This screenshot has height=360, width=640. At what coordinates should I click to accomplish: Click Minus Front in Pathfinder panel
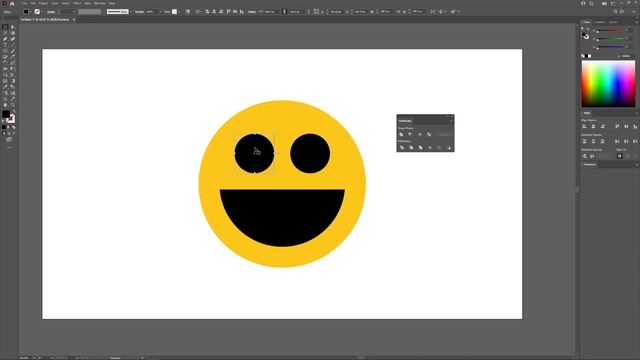click(x=410, y=134)
